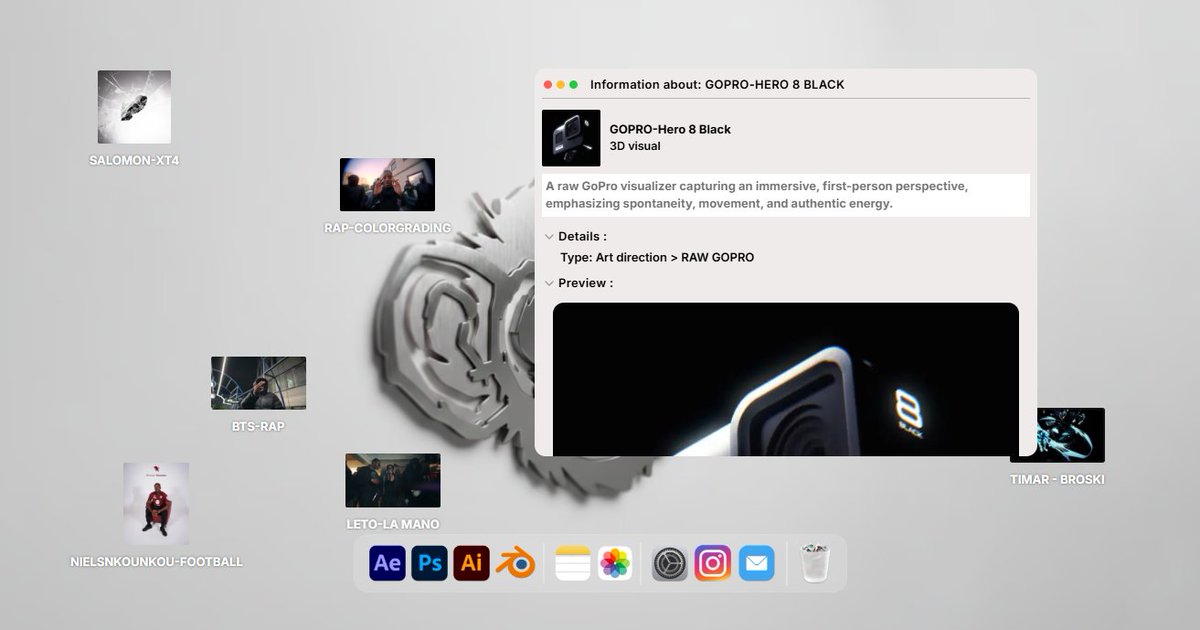Launch Blender from the dock
1200x630 pixels.
(516, 563)
